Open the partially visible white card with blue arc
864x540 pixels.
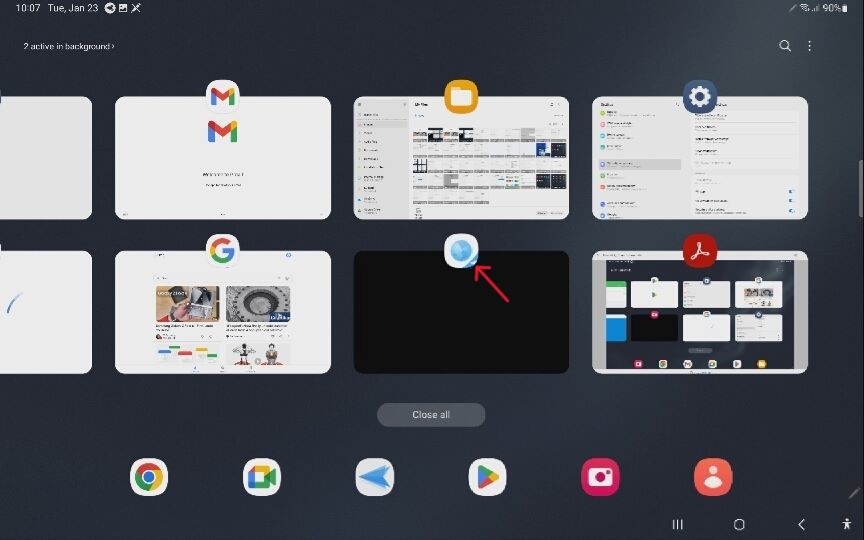[x=46, y=312]
